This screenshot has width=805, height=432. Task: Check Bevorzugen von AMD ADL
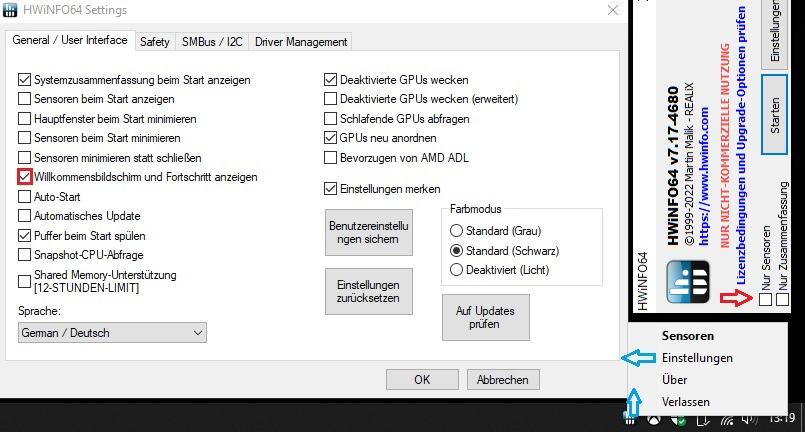(330, 158)
